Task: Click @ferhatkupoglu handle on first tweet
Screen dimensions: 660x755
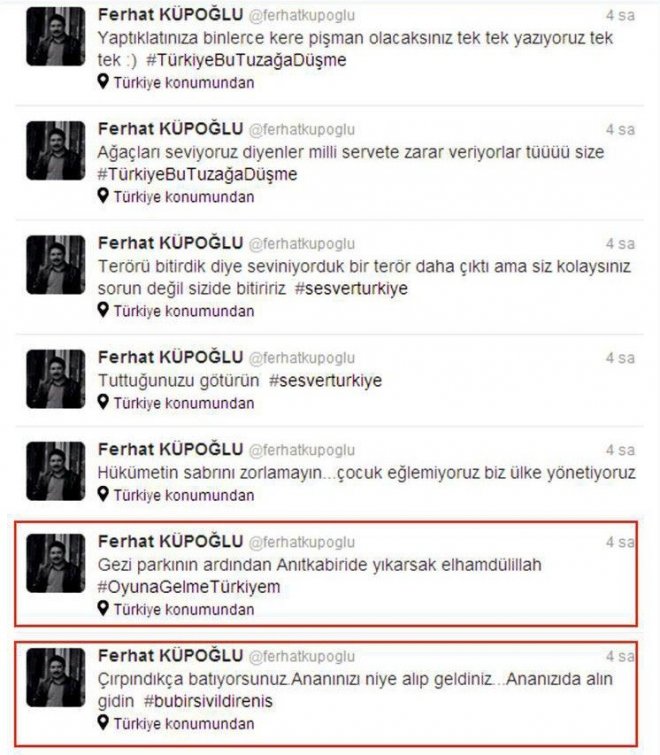Action: (x=302, y=16)
